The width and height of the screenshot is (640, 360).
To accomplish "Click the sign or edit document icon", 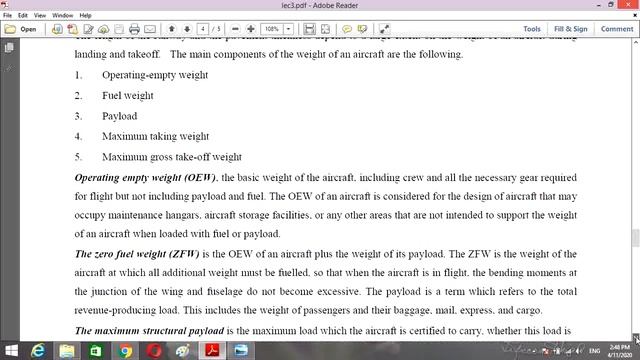I will pos(88,29).
